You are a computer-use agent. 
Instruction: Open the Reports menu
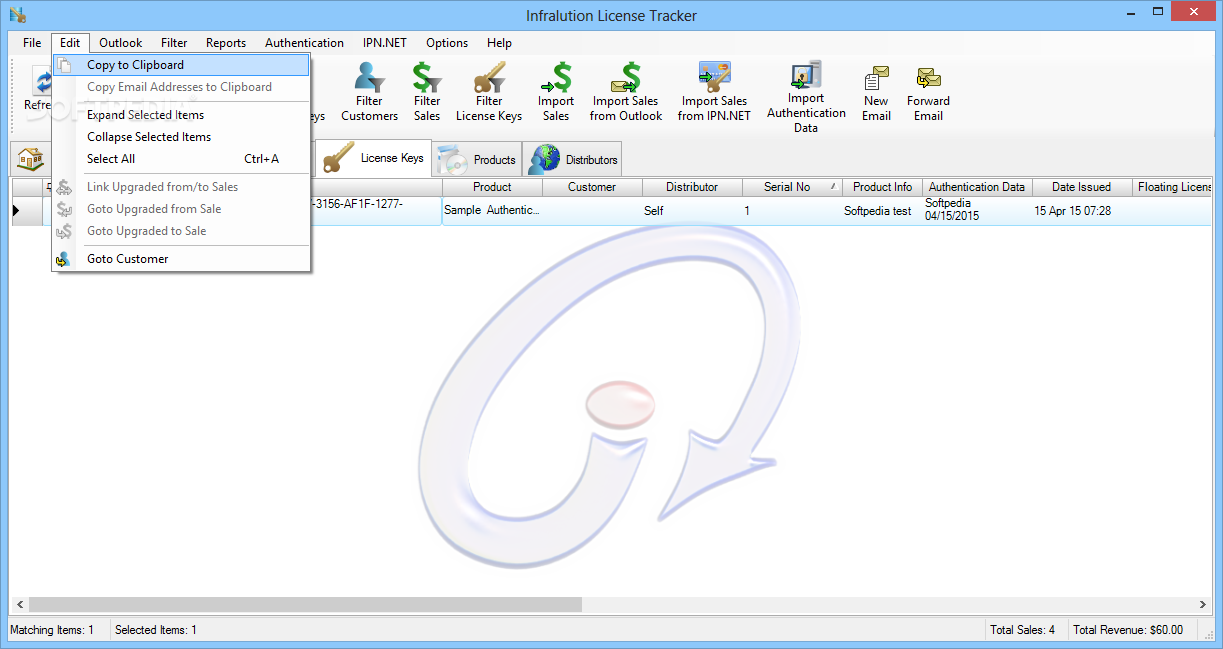click(226, 43)
